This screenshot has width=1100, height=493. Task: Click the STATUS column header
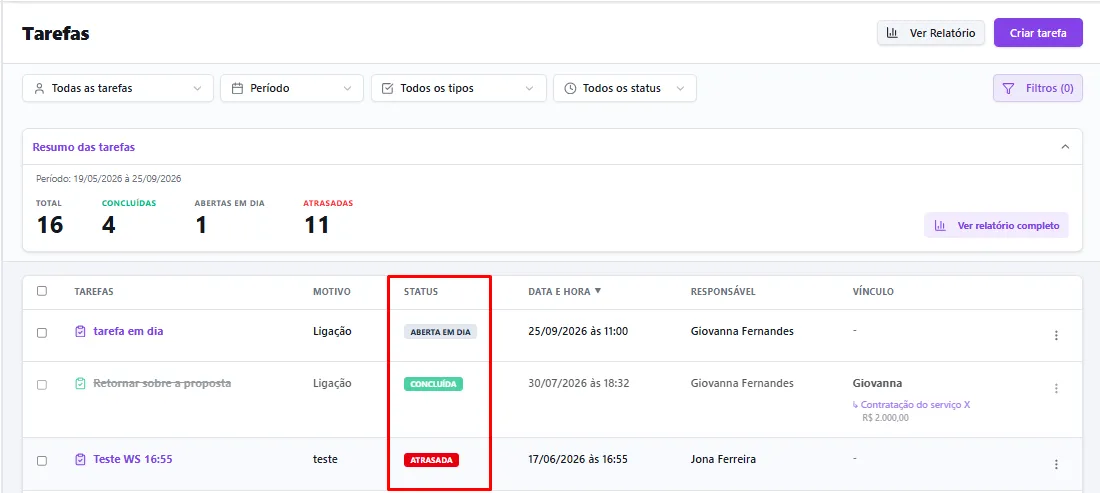coord(421,291)
